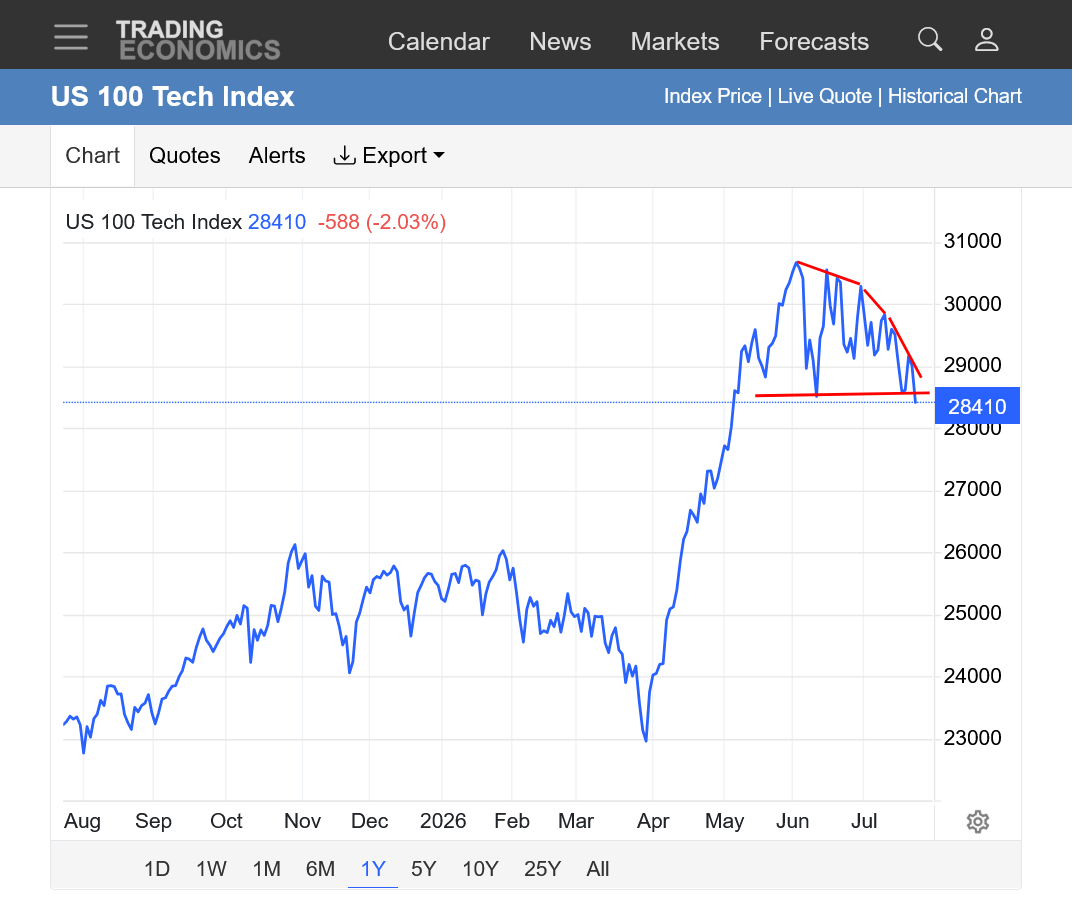This screenshot has height=901, width=1073.
Task: Open Forecasts page
Action: (814, 42)
